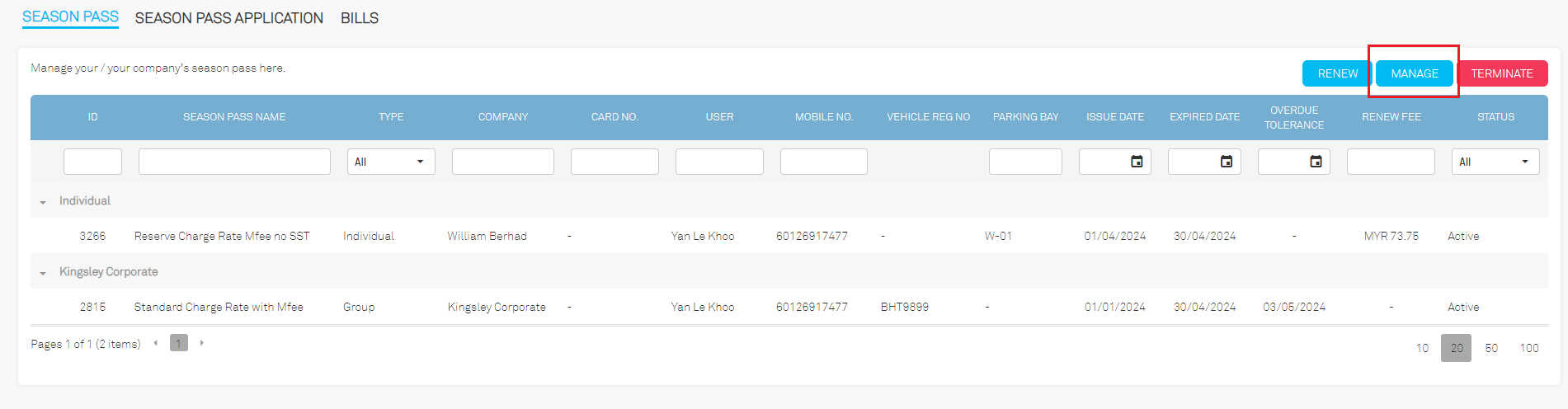
Task: Open the Issue Date calendar picker
Action: 1137,162
